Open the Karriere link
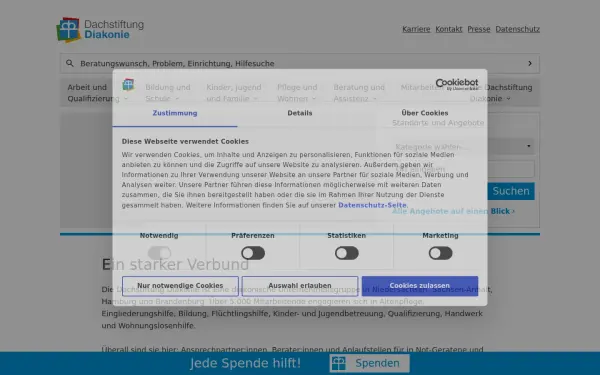This screenshot has height=375, width=600. click(416, 29)
